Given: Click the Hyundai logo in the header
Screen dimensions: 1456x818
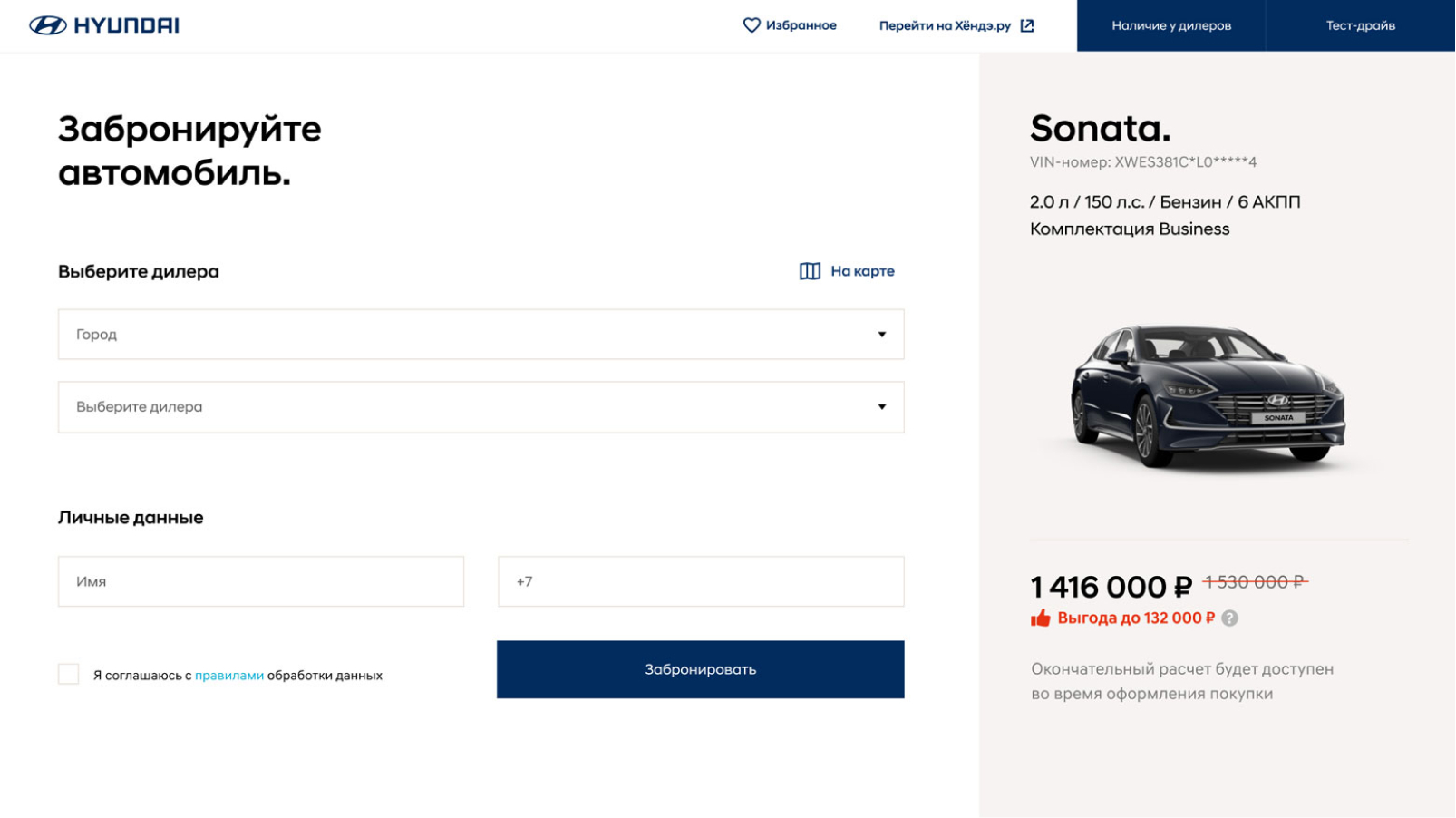Looking at the screenshot, I should (104, 25).
